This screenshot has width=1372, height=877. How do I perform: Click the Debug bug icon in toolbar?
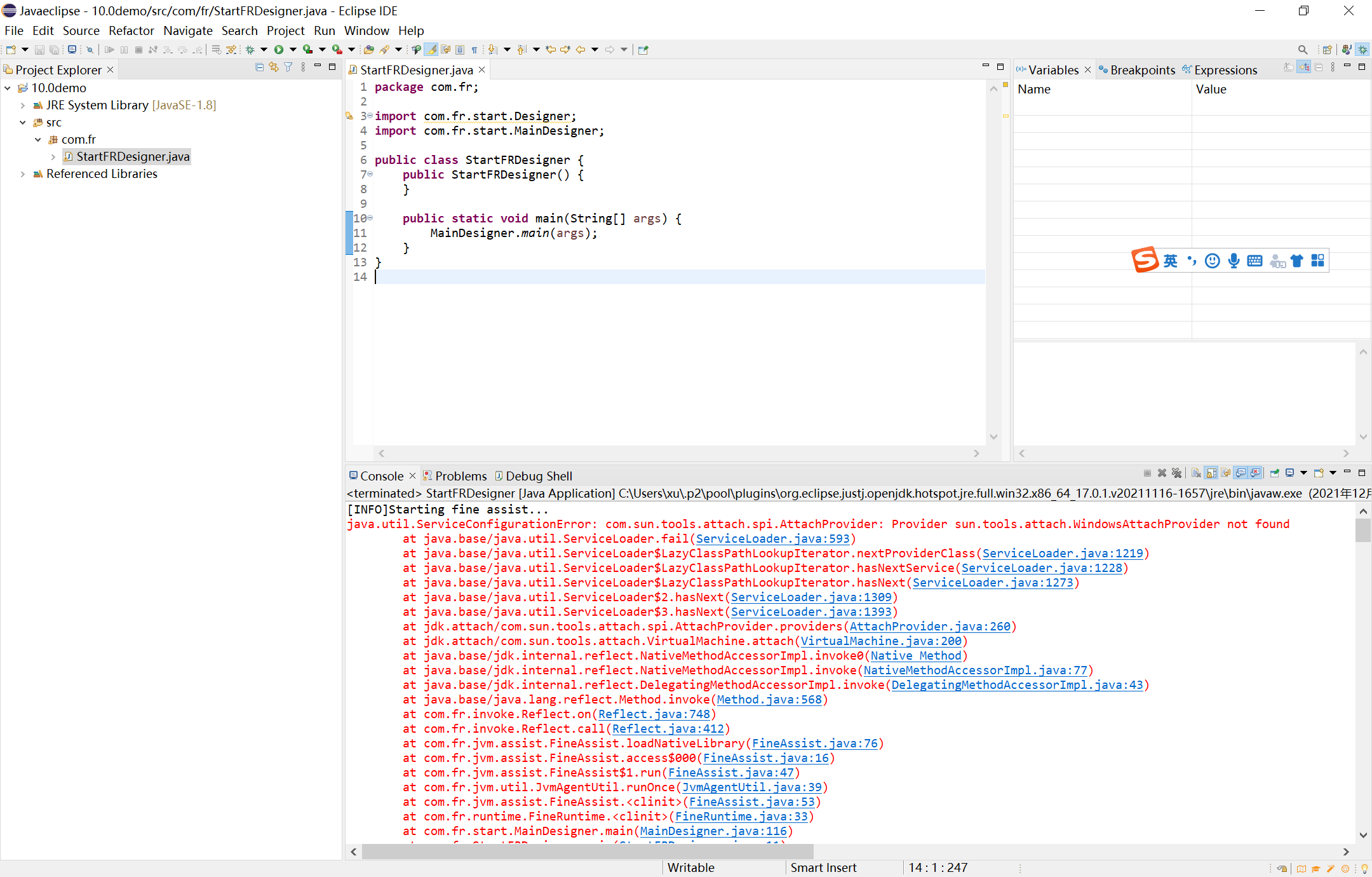250,50
